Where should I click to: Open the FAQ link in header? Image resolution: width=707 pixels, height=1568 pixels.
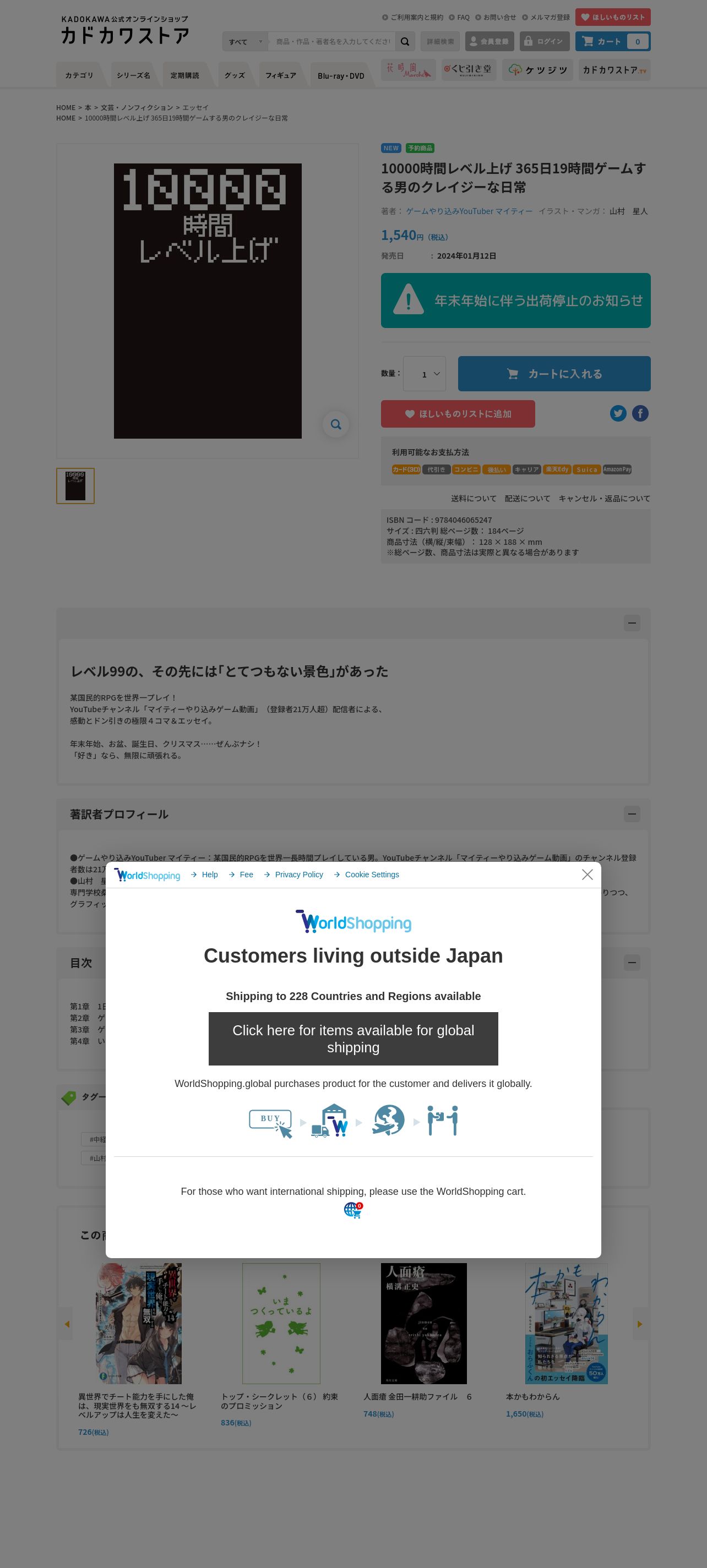[x=460, y=17]
